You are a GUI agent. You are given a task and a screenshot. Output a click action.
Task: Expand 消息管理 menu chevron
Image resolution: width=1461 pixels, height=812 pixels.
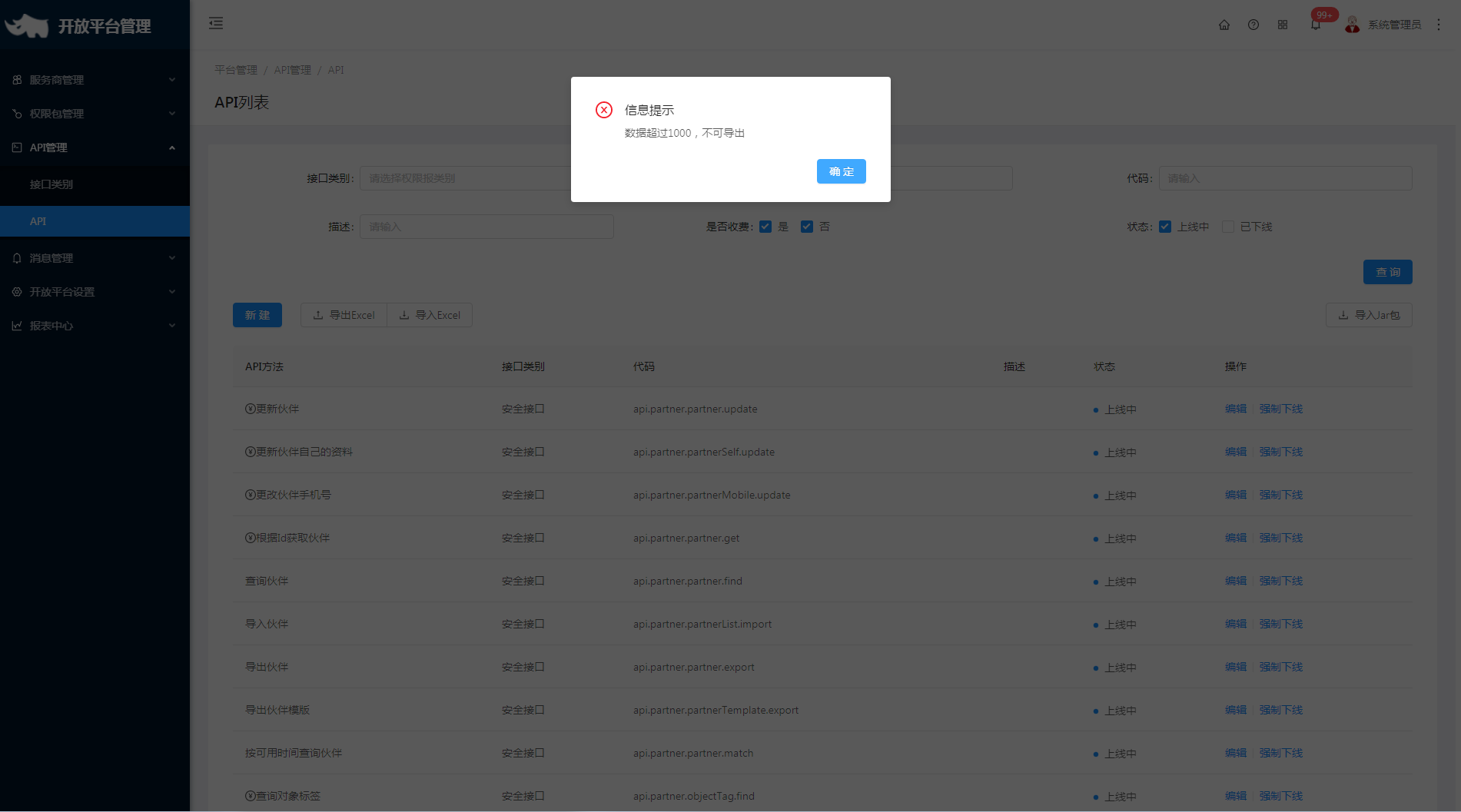pyautogui.click(x=172, y=258)
